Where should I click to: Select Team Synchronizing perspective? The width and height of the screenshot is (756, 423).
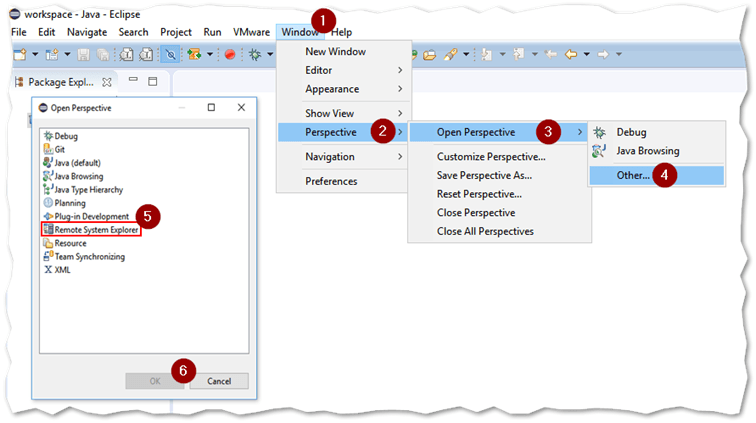pyautogui.click(x=84, y=257)
